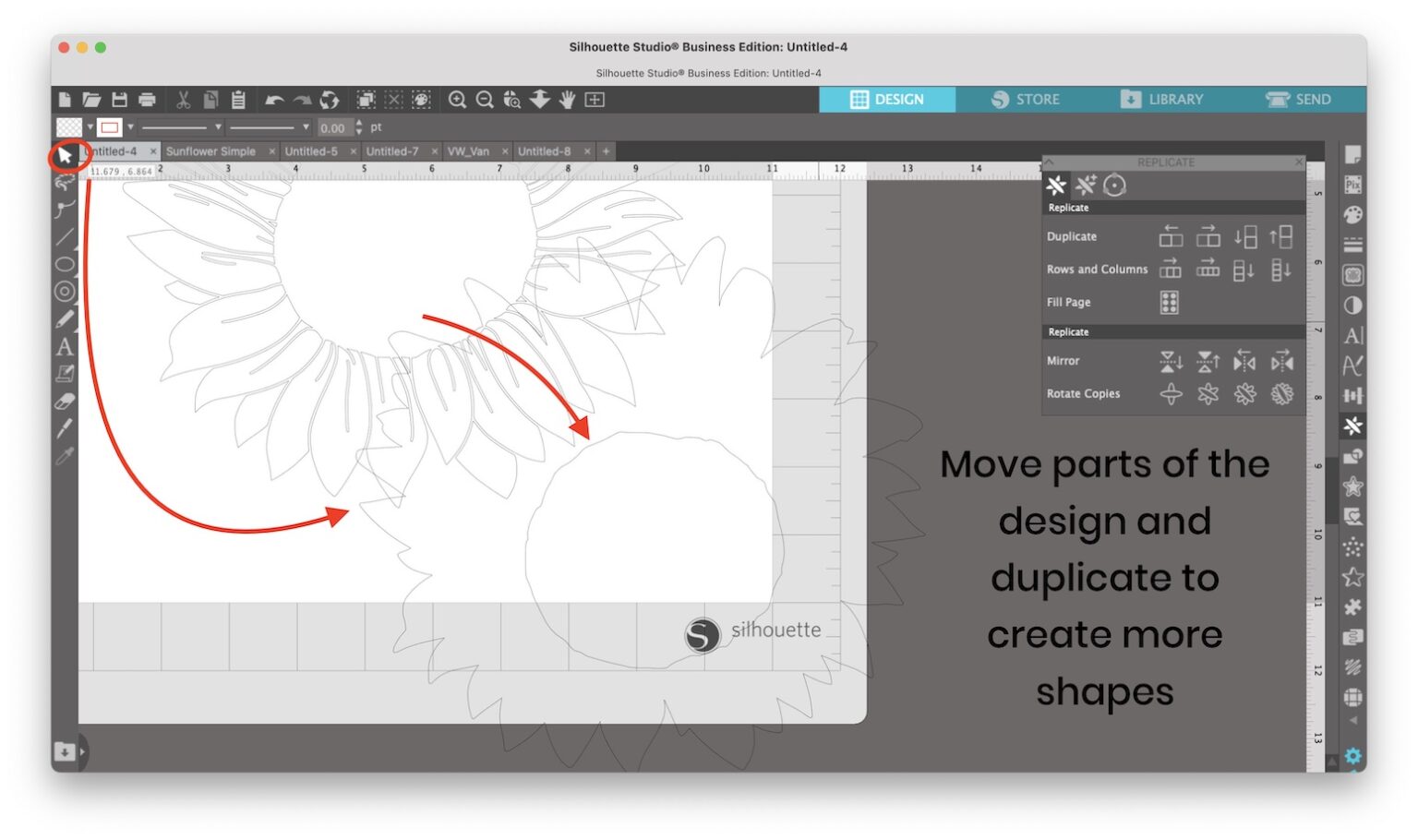Select the Pan Using Hand tool
The image size is (1418, 840).
click(566, 100)
